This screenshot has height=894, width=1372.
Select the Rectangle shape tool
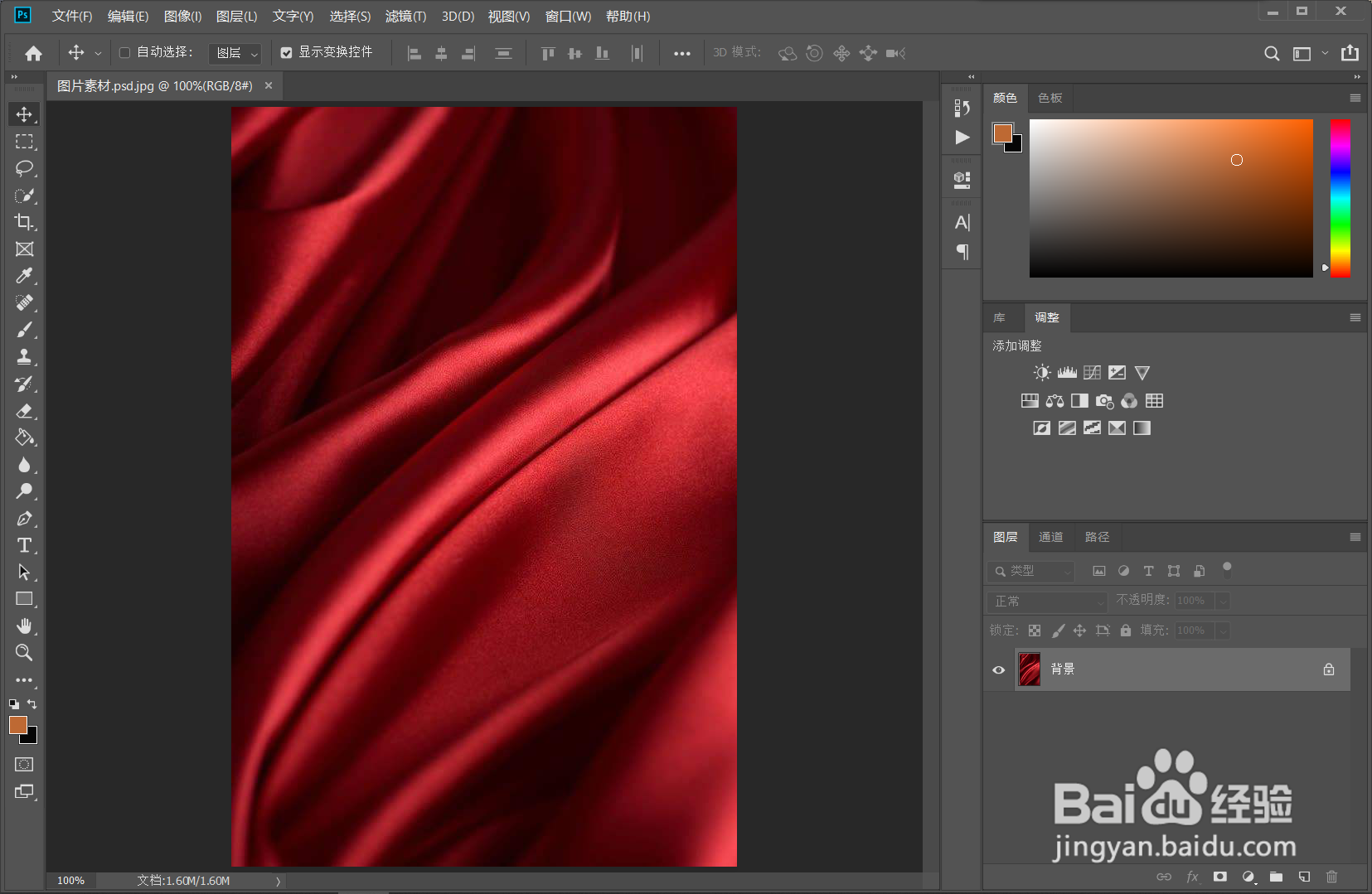24,599
